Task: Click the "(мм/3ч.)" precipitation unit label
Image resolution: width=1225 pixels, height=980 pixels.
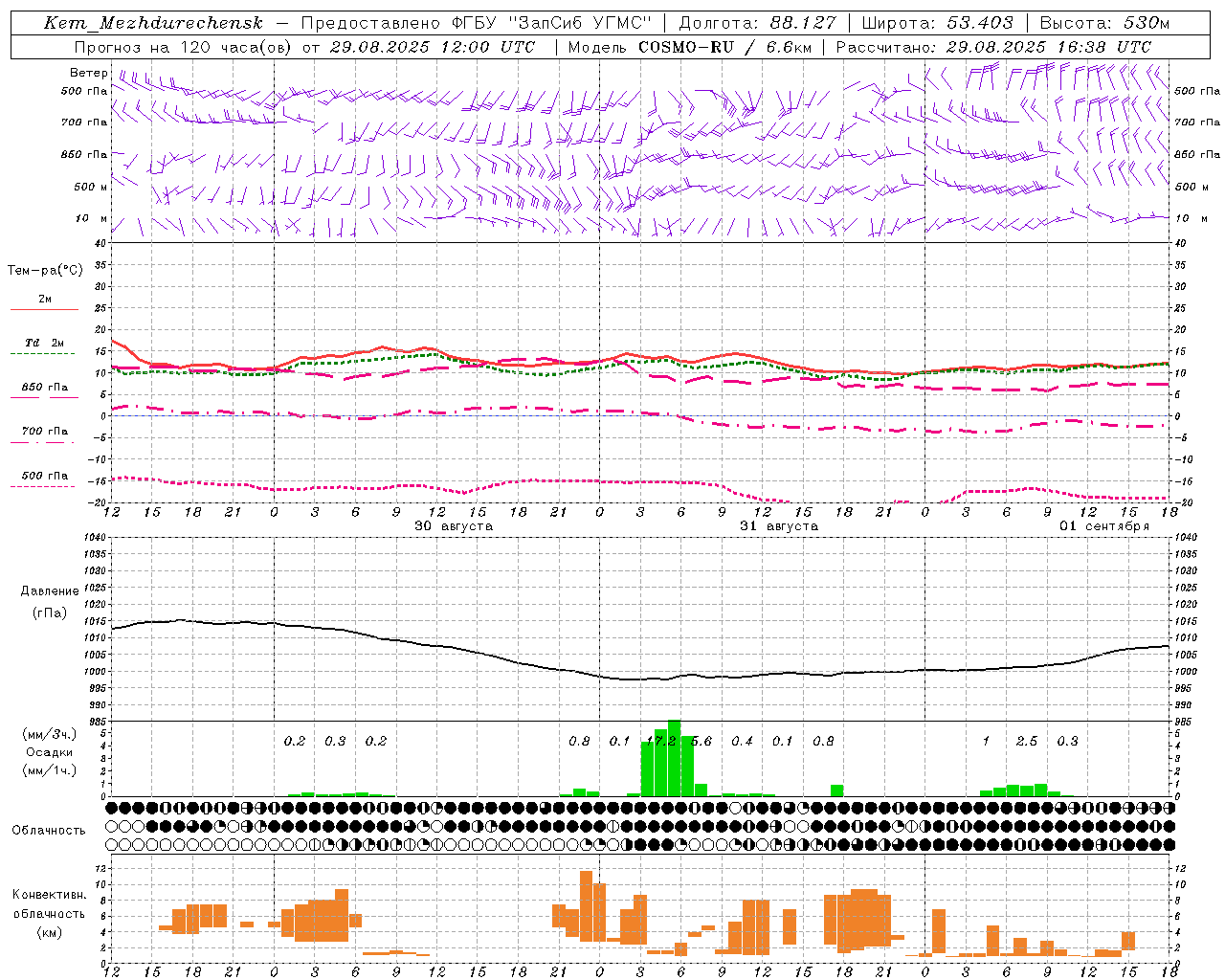Action: (x=49, y=734)
